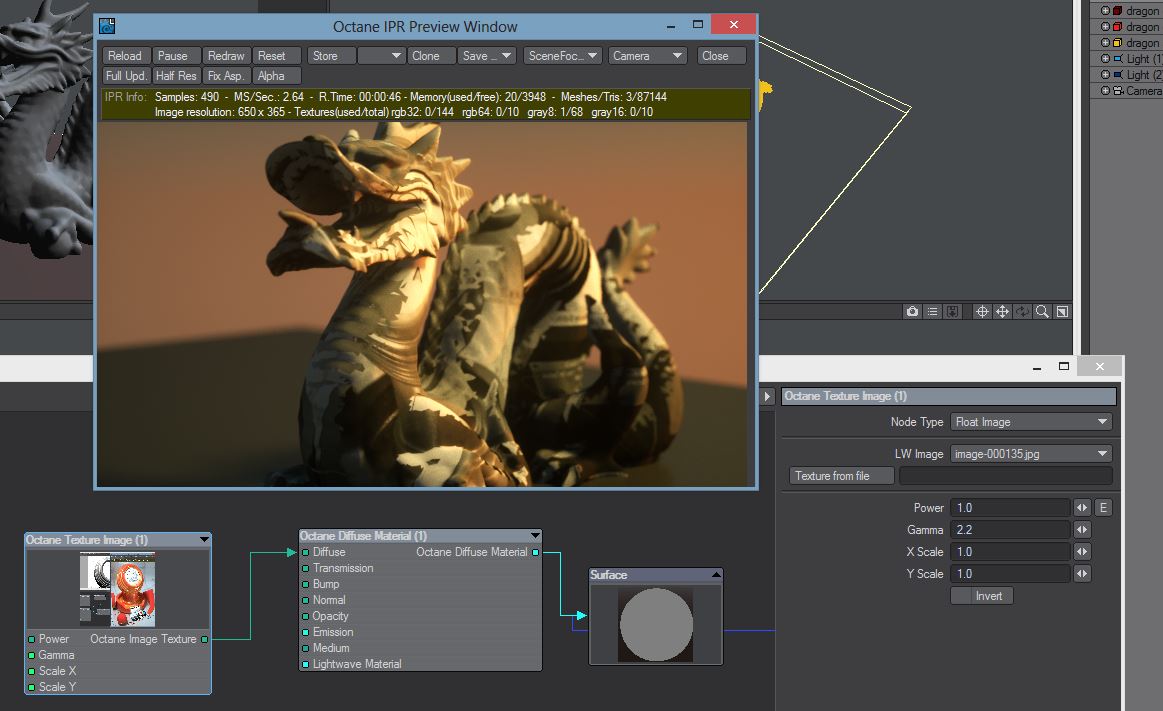Click the viewport camera snapshot icon
1163x711 pixels.
click(x=912, y=311)
